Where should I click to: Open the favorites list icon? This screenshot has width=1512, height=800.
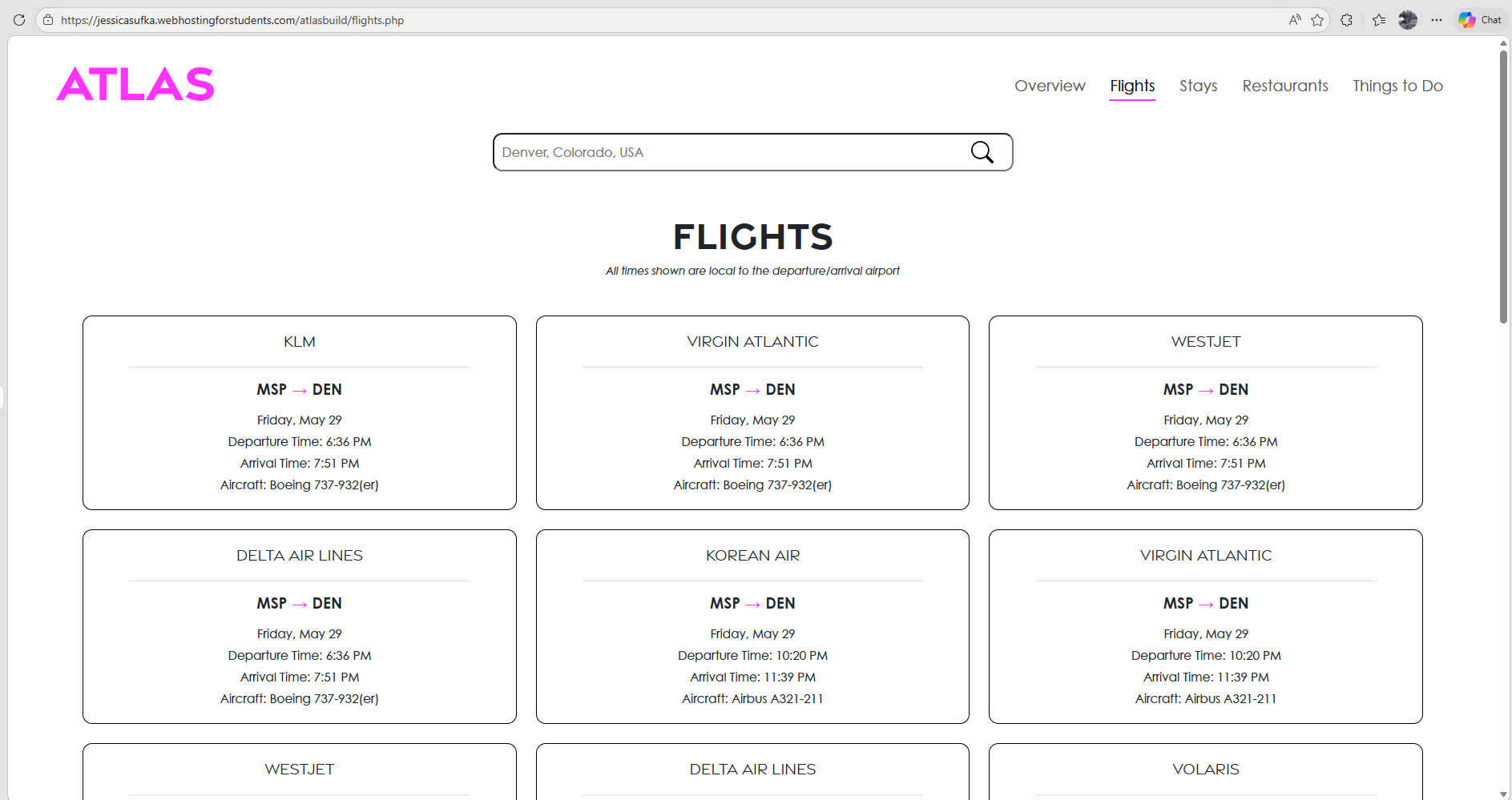coord(1379,20)
